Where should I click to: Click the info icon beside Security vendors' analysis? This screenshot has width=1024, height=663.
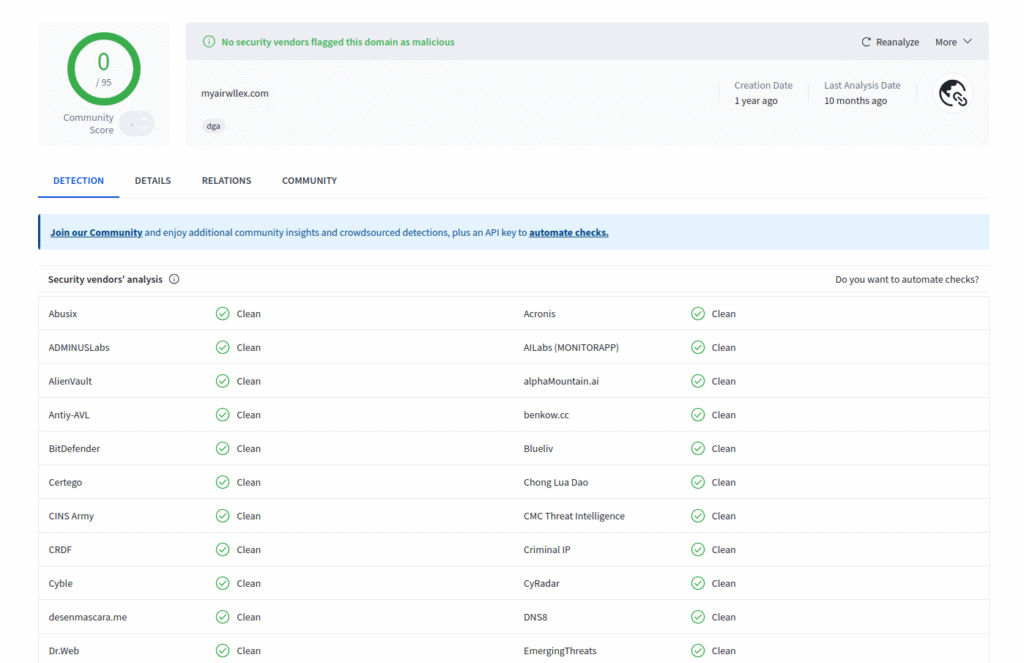pos(174,279)
